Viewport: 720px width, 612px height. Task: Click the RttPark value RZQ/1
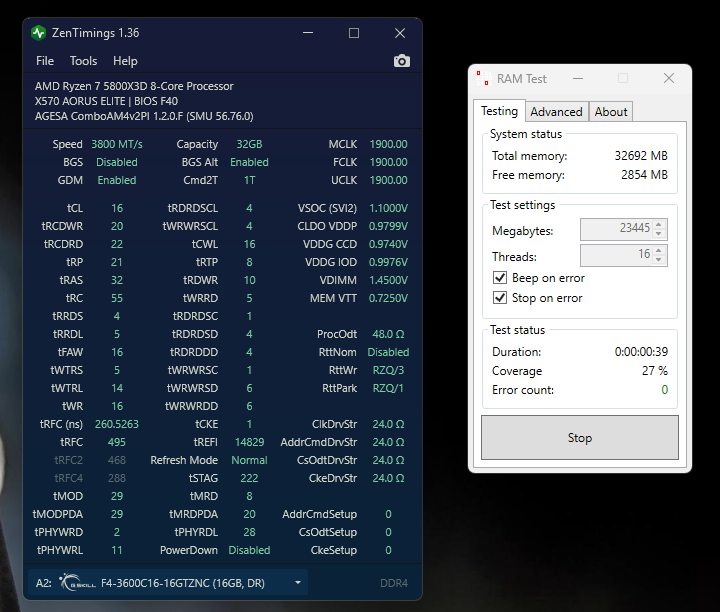tap(388, 388)
